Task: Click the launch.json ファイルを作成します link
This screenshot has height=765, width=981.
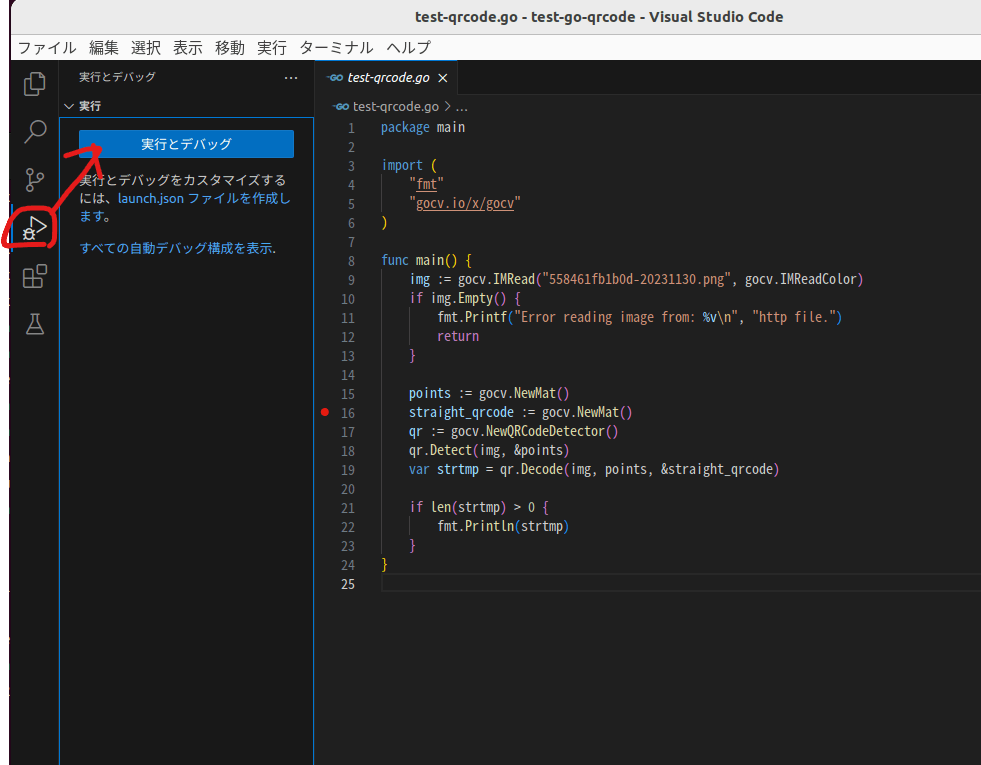Action: [x=204, y=199]
